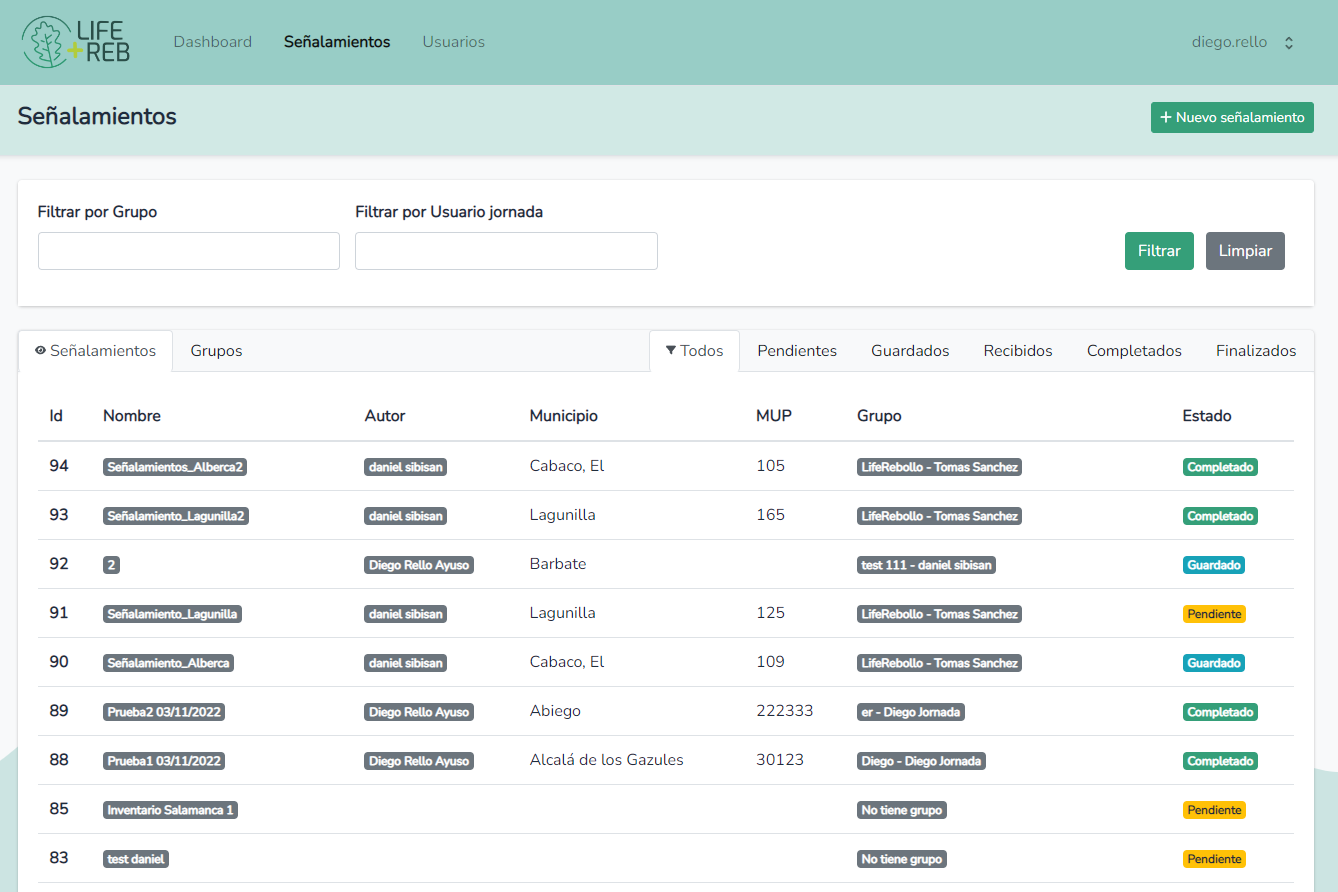Focus the Filtrar por Usuario jornada field
The image size is (1338, 892).
click(506, 251)
